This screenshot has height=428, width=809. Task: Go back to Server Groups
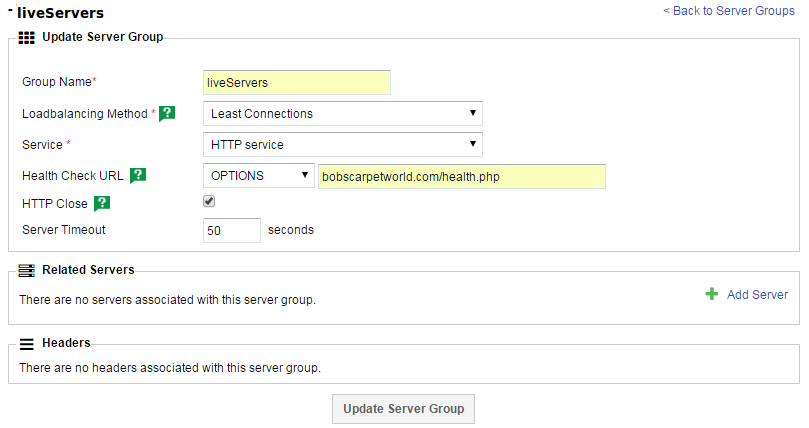[728, 11]
